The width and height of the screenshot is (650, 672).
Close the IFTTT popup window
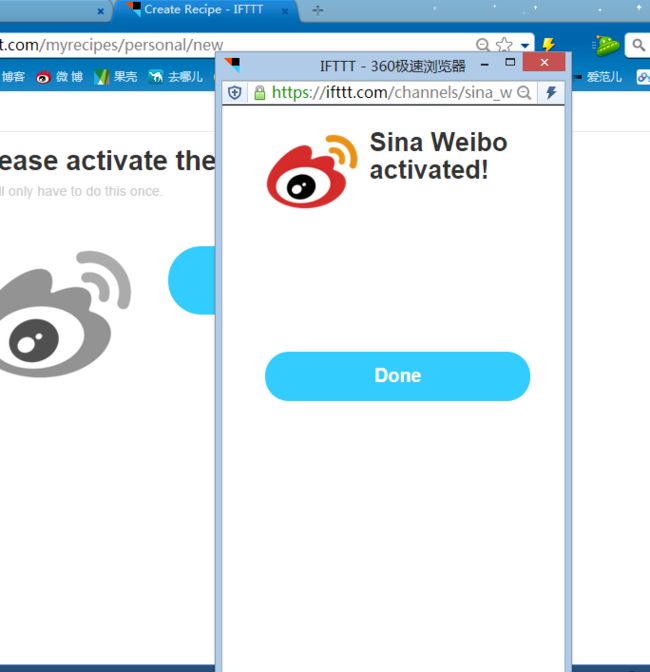[x=544, y=63]
